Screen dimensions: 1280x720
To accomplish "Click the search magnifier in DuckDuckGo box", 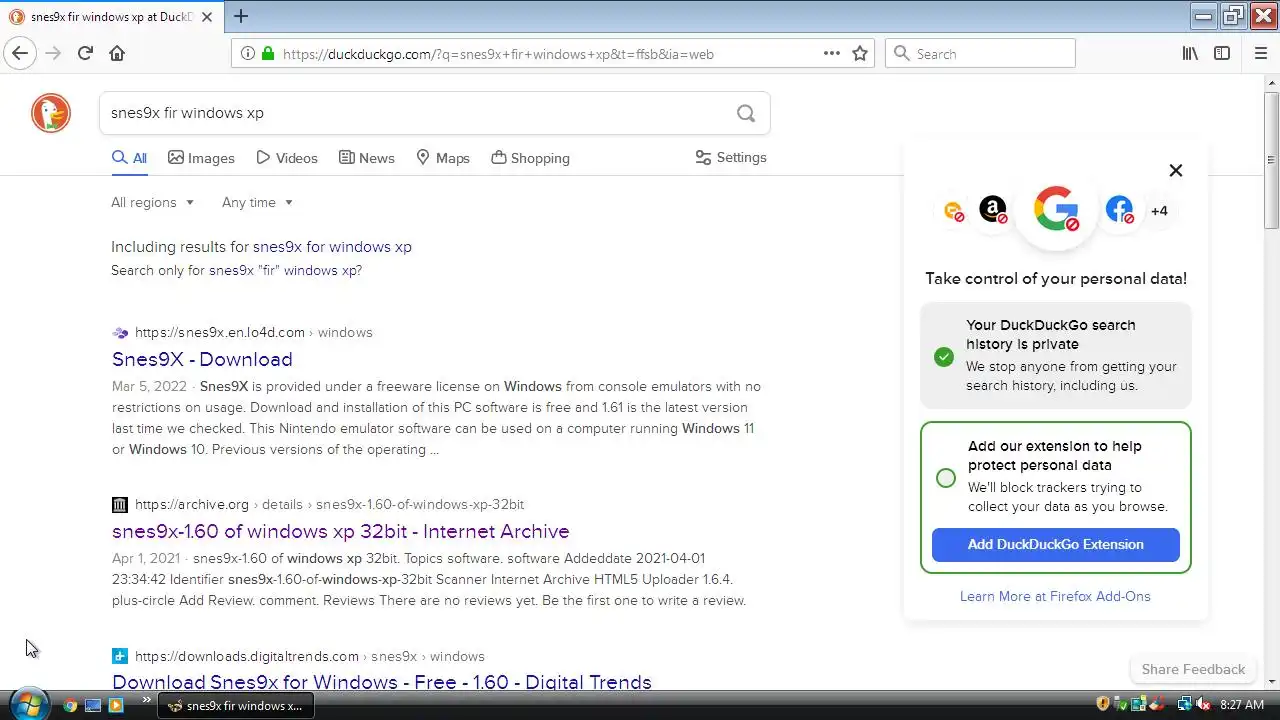I will point(746,113).
